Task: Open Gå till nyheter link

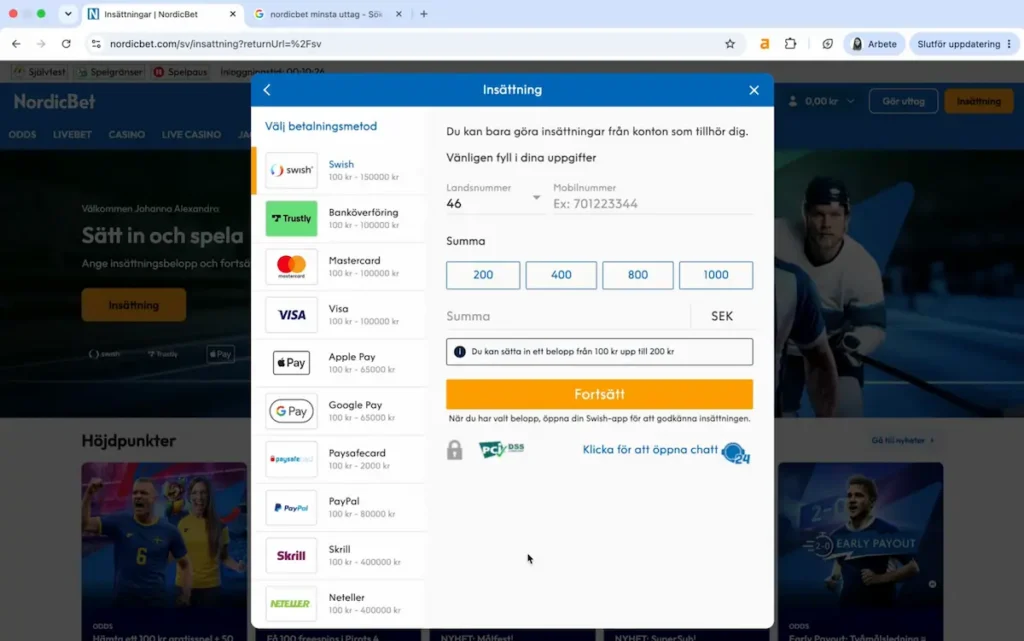Action: coord(903,441)
